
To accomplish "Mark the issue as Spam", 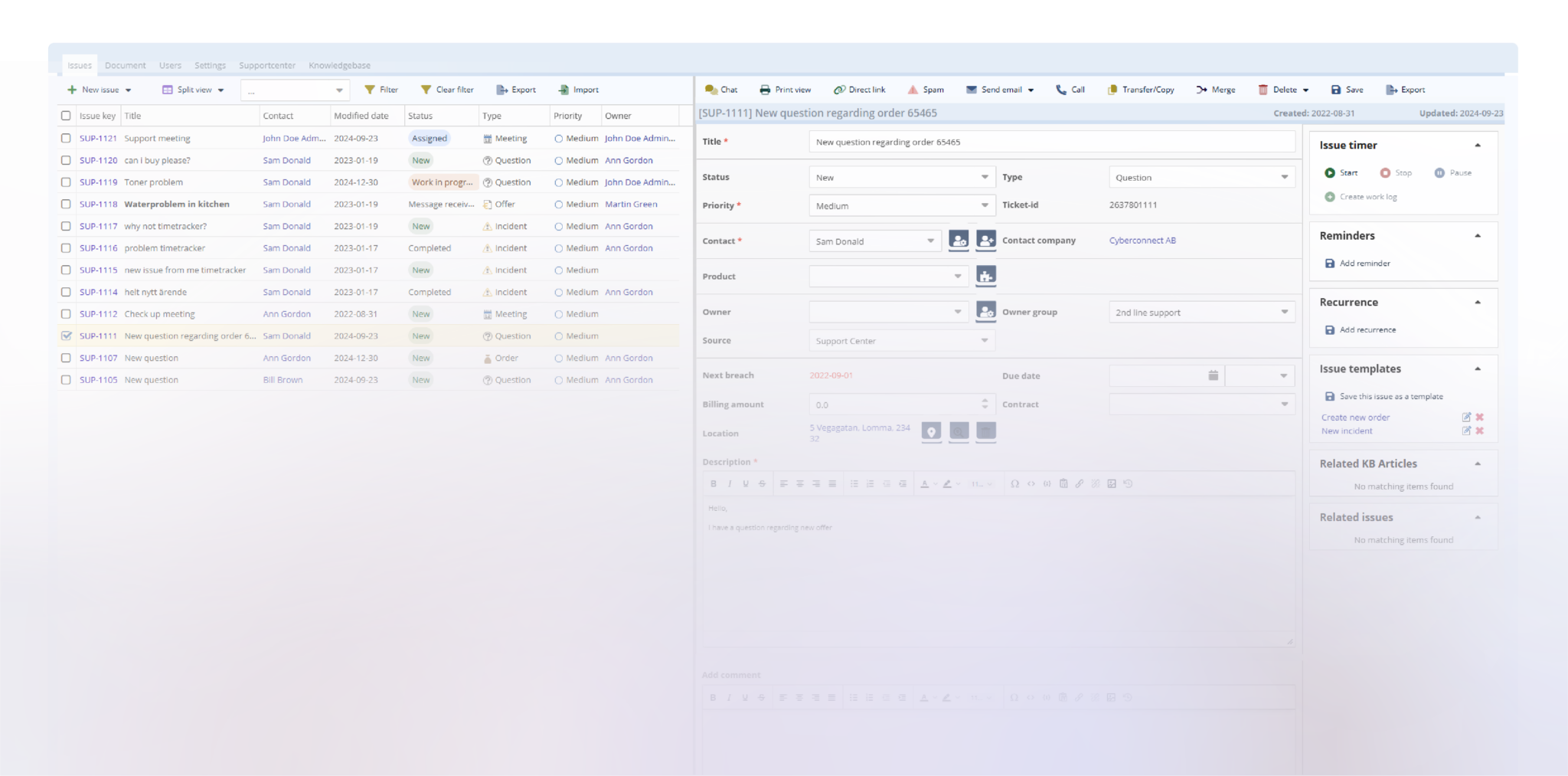I will coord(926,90).
